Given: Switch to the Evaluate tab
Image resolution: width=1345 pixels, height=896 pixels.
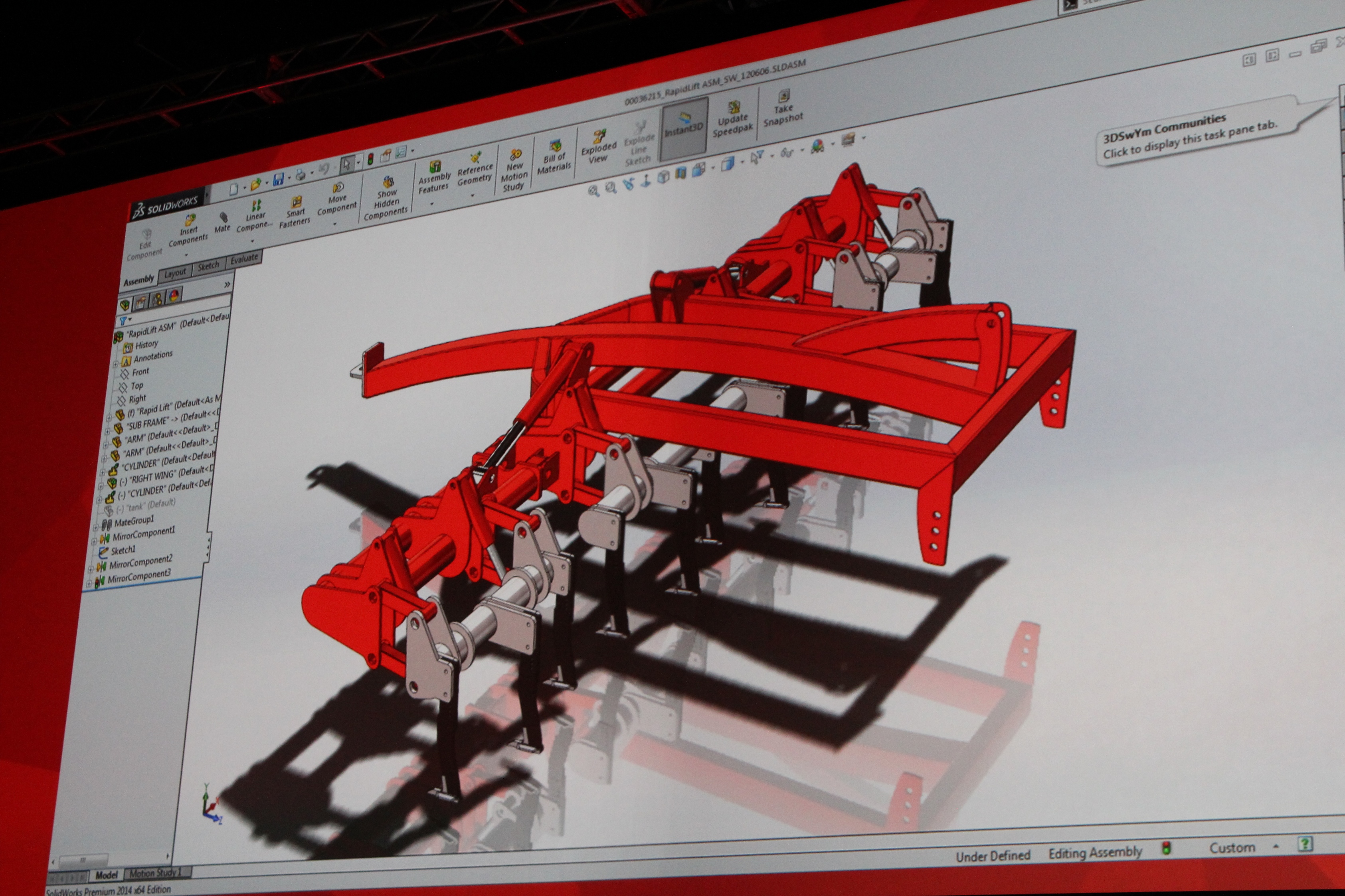Looking at the screenshot, I should 245,259.
